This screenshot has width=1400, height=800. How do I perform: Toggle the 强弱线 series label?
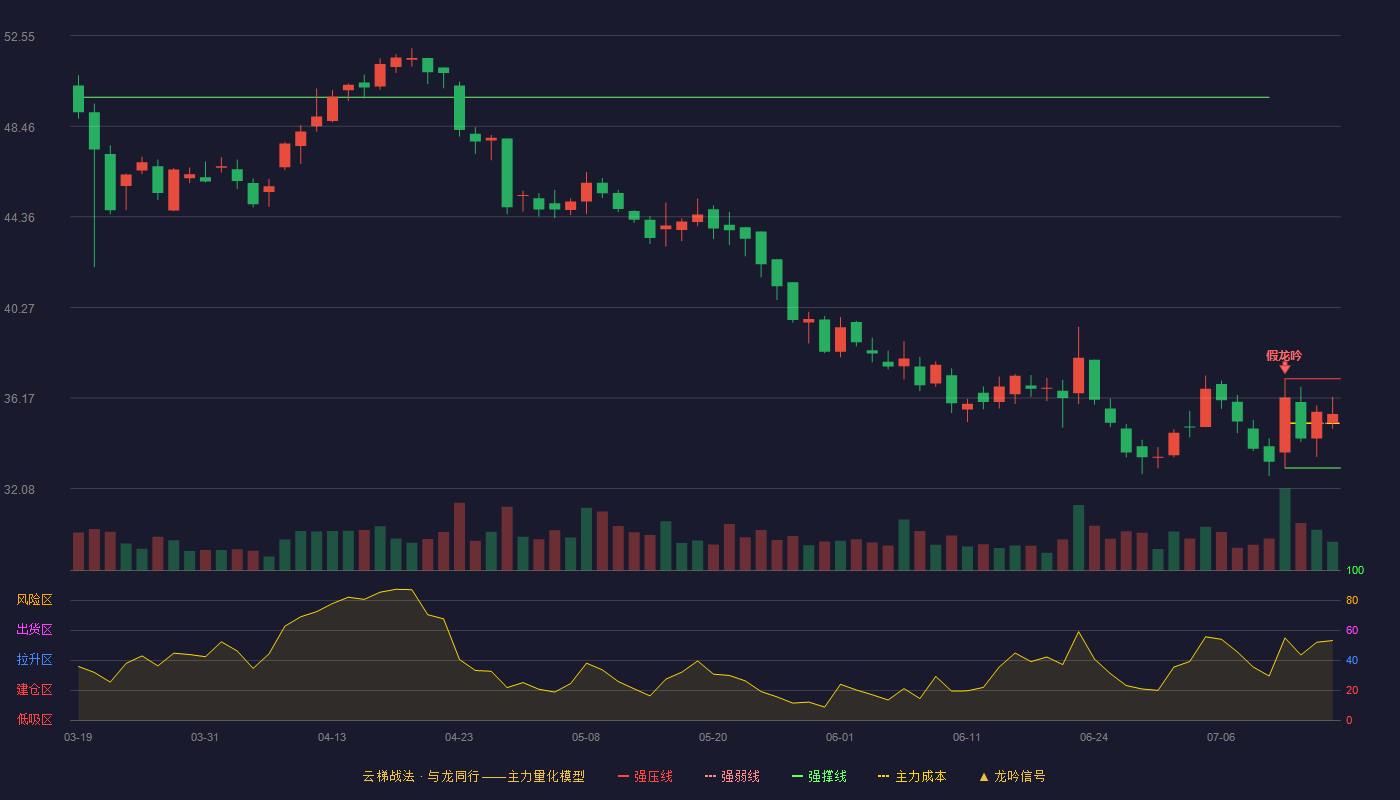[x=740, y=776]
